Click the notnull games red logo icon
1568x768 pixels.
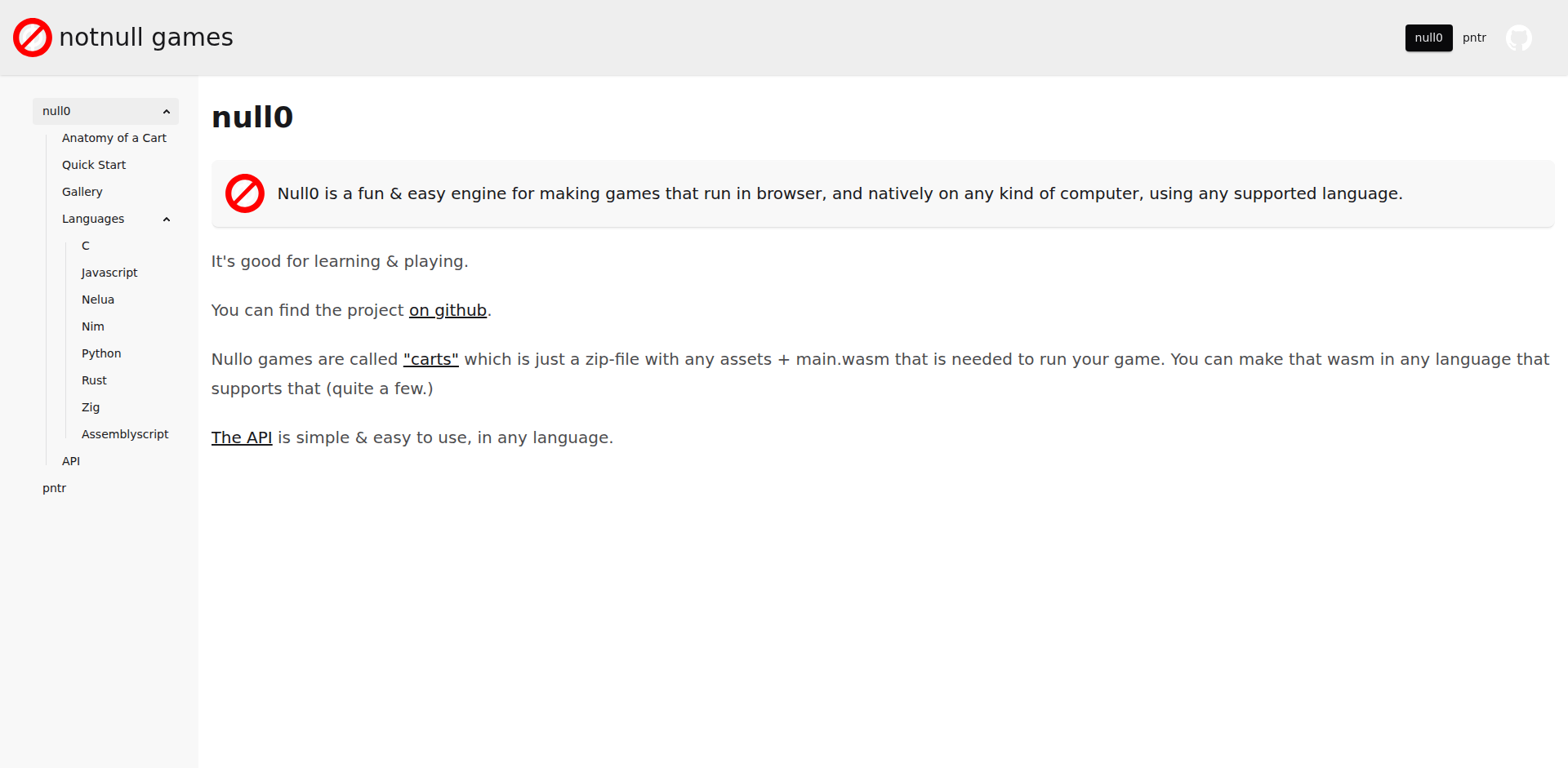pyautogui.click(x=33, y=38)
